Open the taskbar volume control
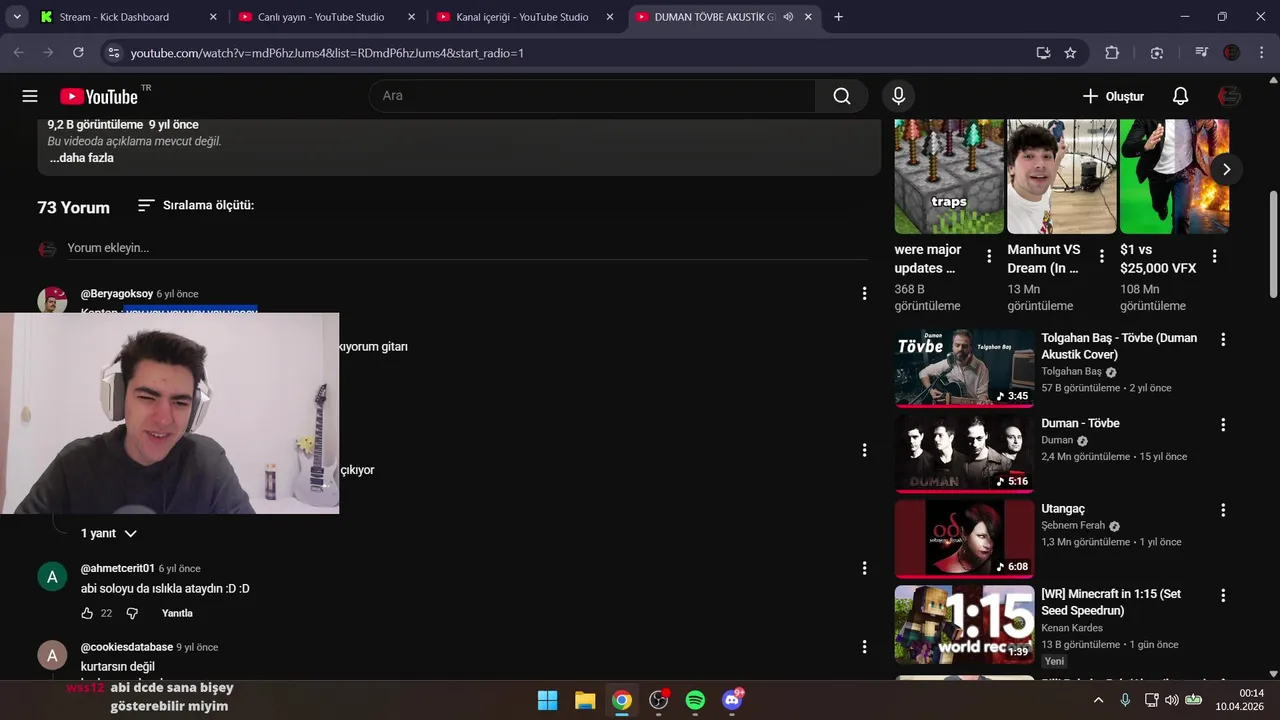The image size is (1280, 720). [1172, 700]
